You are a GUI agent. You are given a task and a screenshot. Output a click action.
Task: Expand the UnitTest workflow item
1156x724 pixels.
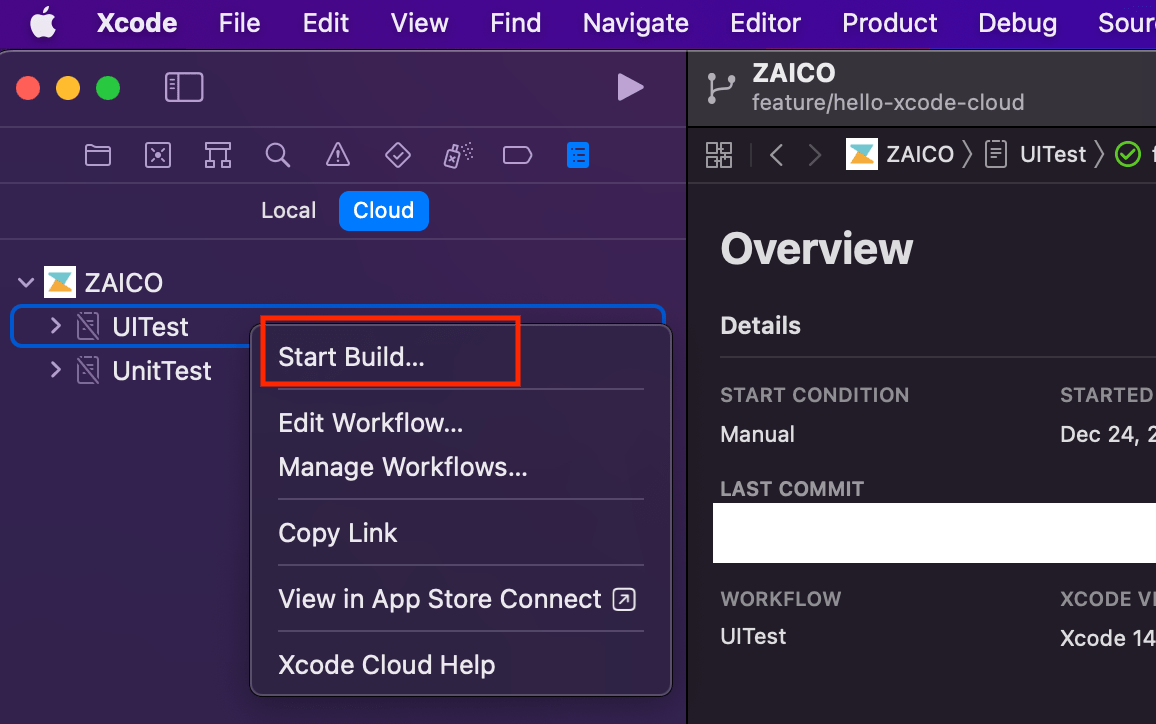pos(55,370)
